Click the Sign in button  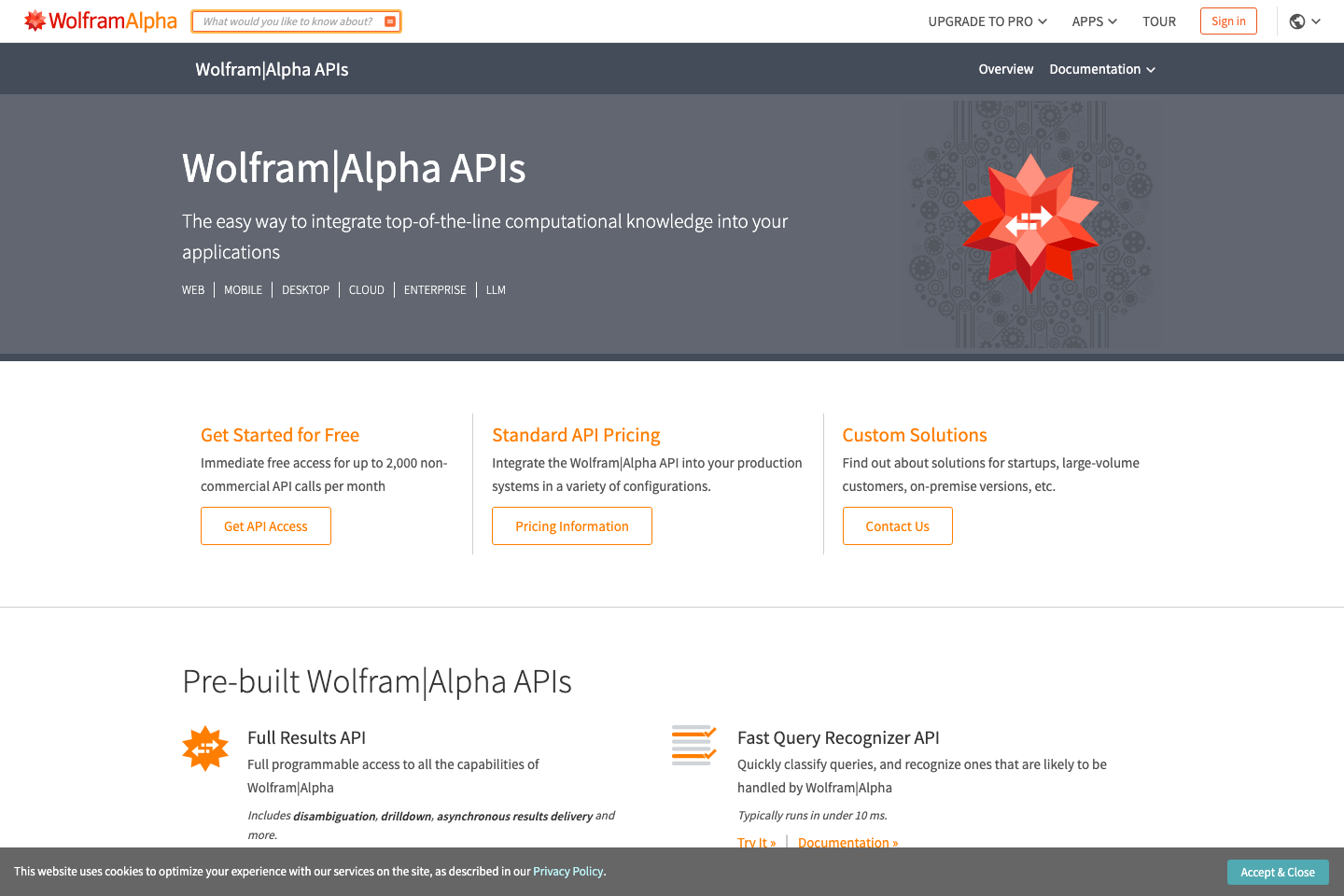1228,21
